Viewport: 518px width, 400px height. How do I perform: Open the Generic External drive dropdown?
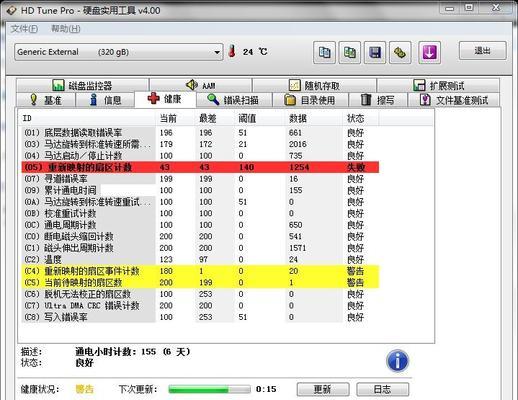coord(119,52)
